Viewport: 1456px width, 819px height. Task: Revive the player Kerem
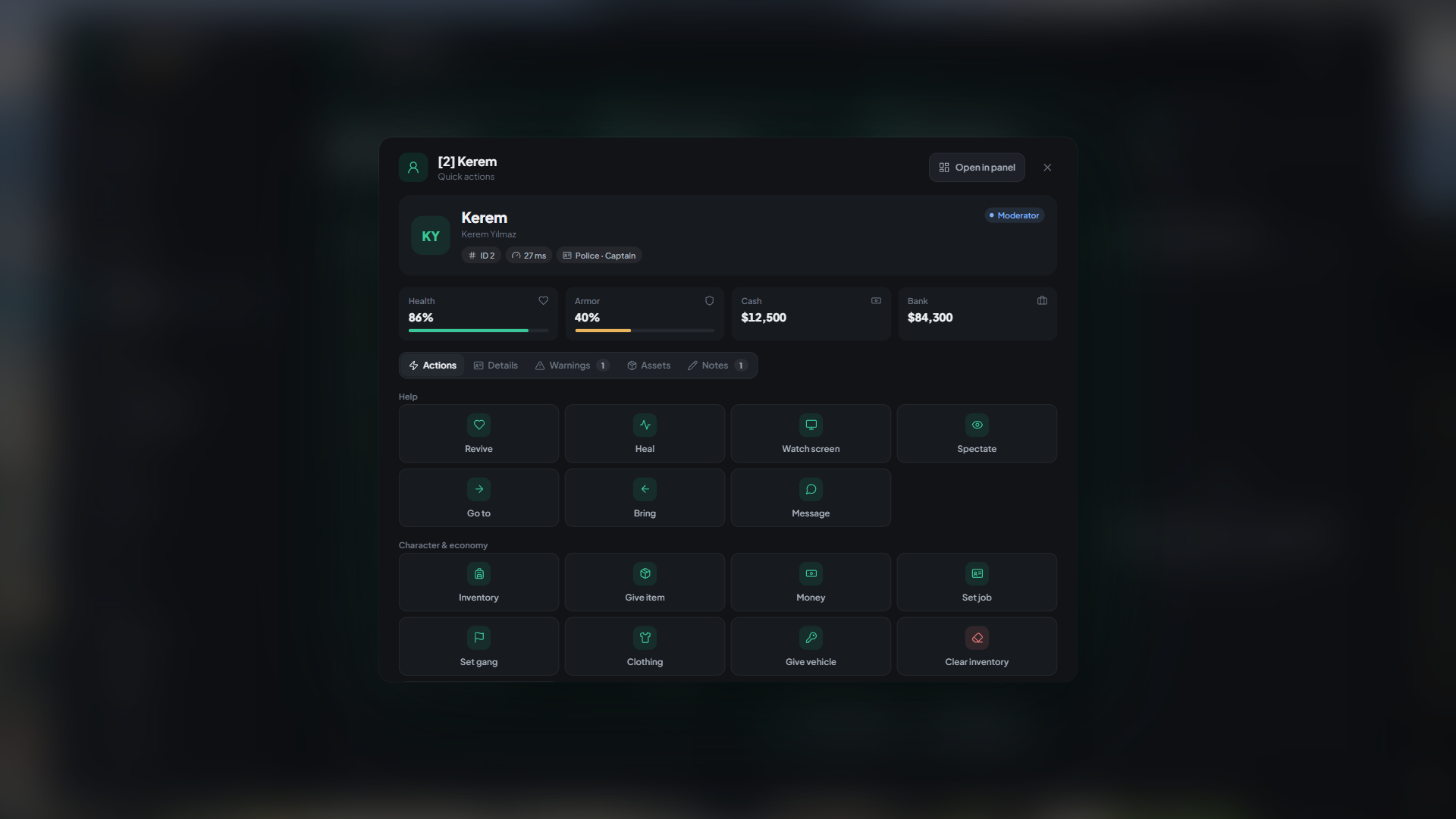[x=479, y=434]
